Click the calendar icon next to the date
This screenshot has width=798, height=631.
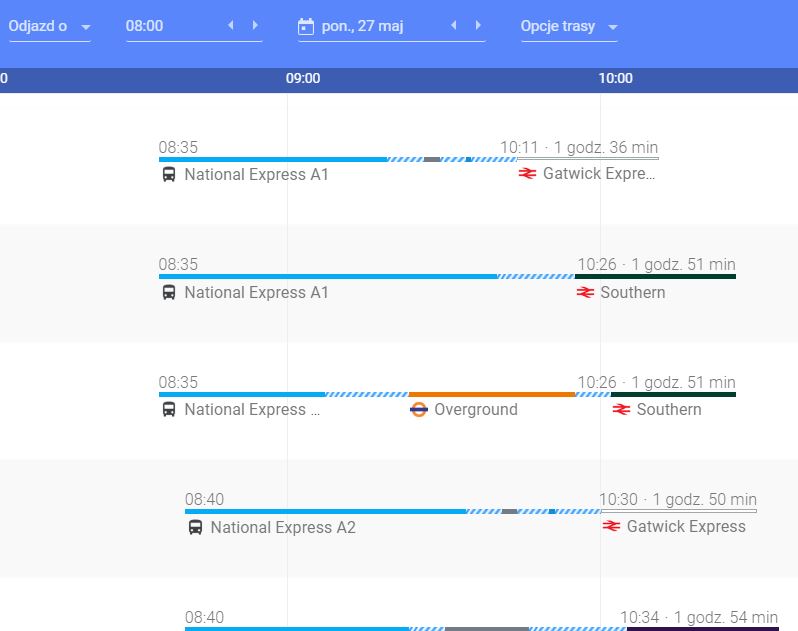pyautogui.click(x=305, y=26)
